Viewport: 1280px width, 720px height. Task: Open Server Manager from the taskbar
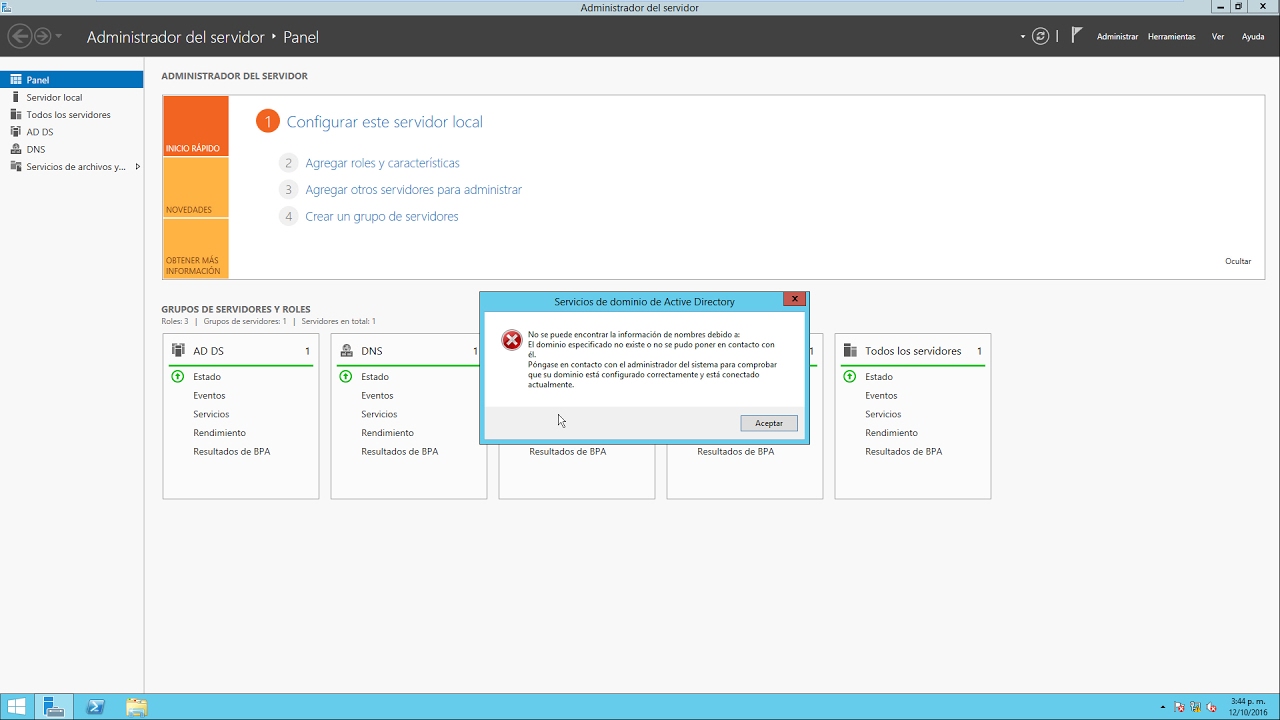pyautogui.click(x=54, y=707)
